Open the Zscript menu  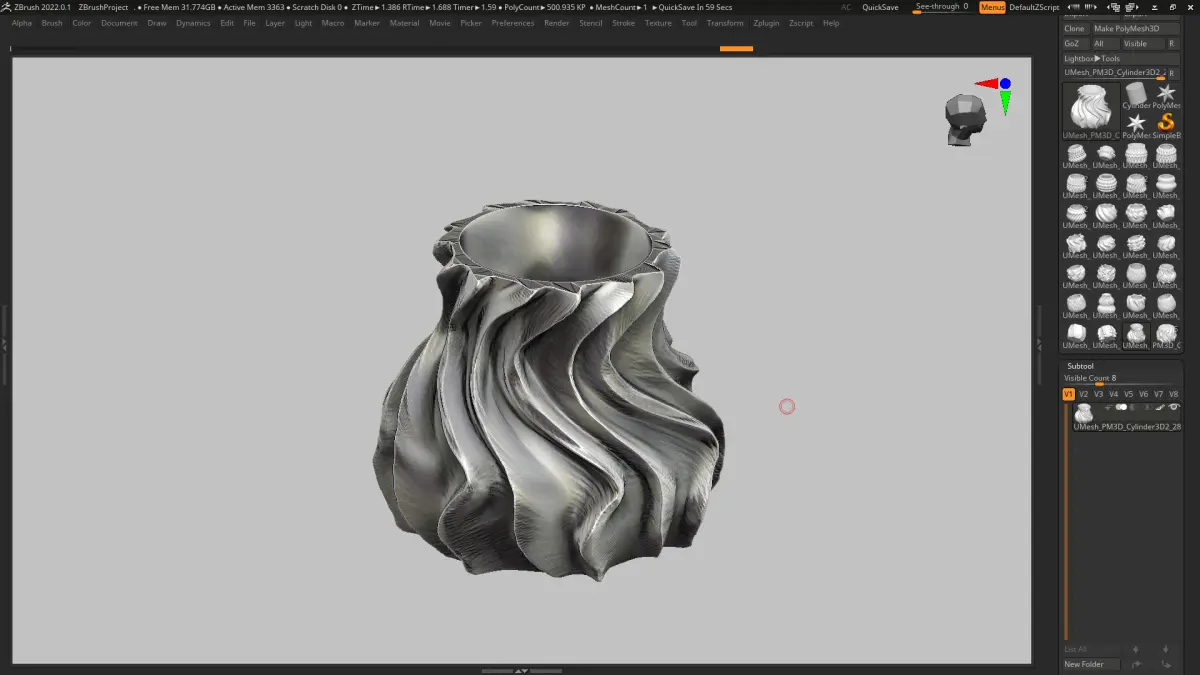[801, 23]
